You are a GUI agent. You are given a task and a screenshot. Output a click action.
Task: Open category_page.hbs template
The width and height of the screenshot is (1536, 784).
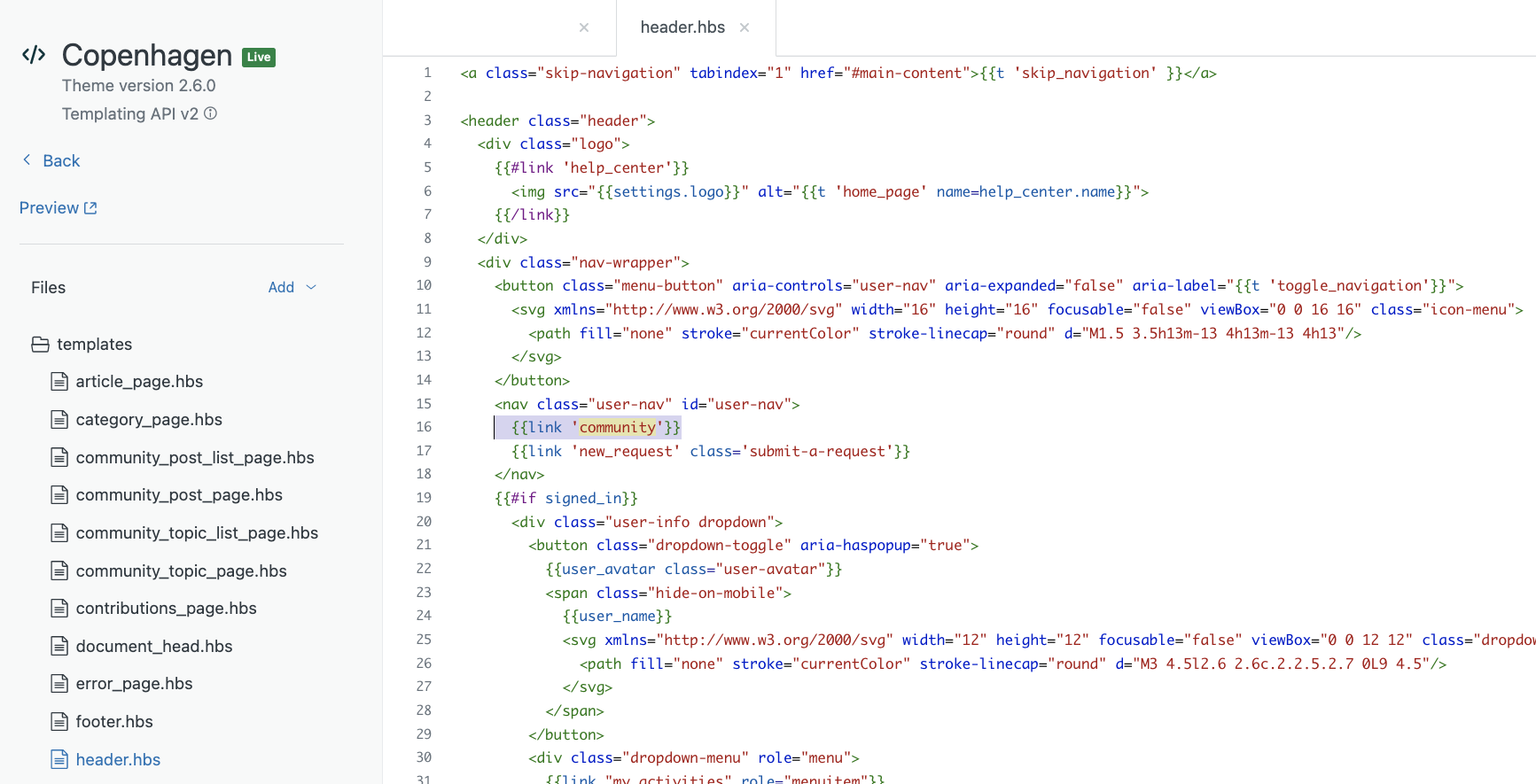[x=149, y=420]
